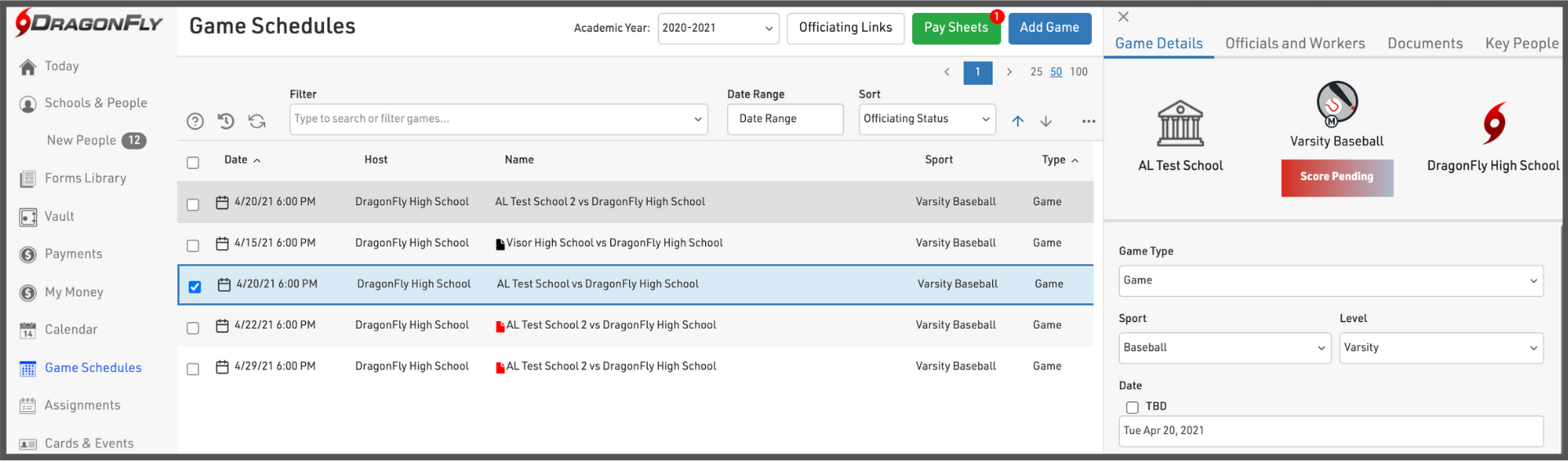This screenshot has width=1568, height=461.
Task: Click the game filter search field
Action: [x=491, y=119]
